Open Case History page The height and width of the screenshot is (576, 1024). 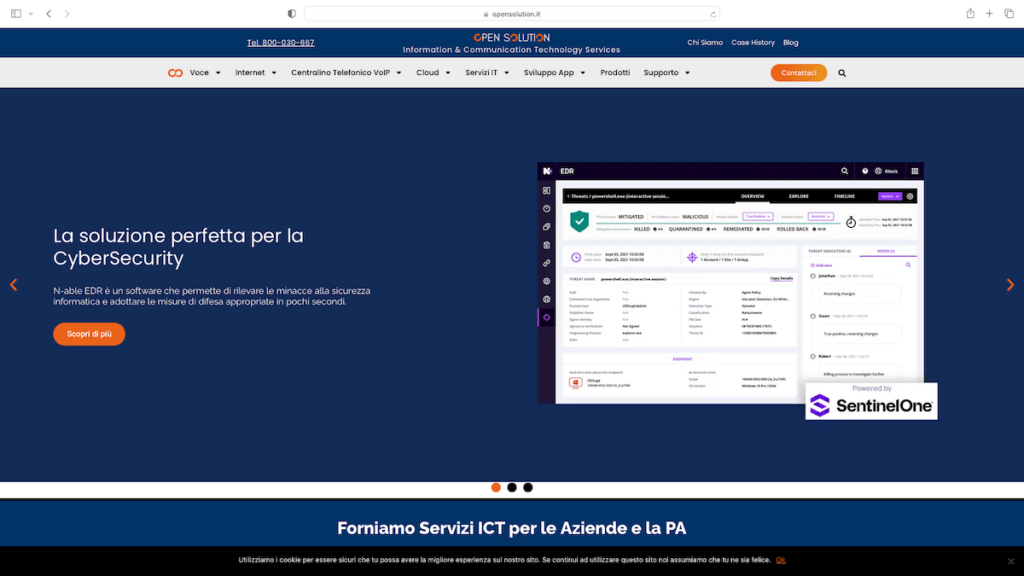[753, 43]
